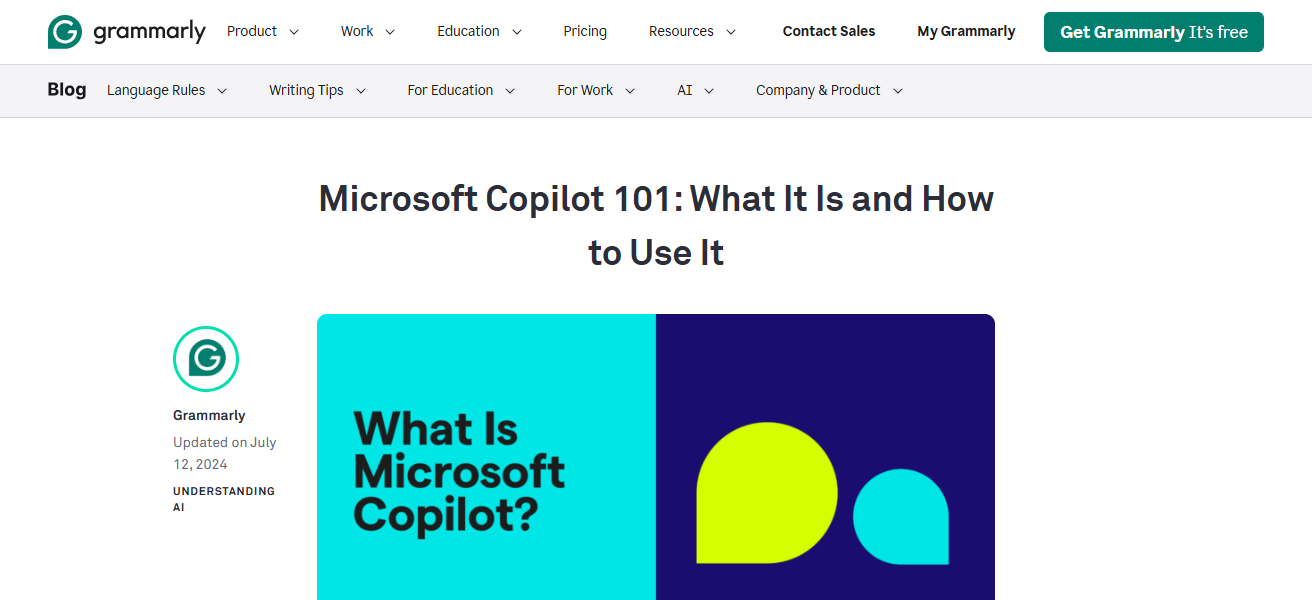
Task: Open the Writing Tips blog submenu
Action: click(318, 90)
